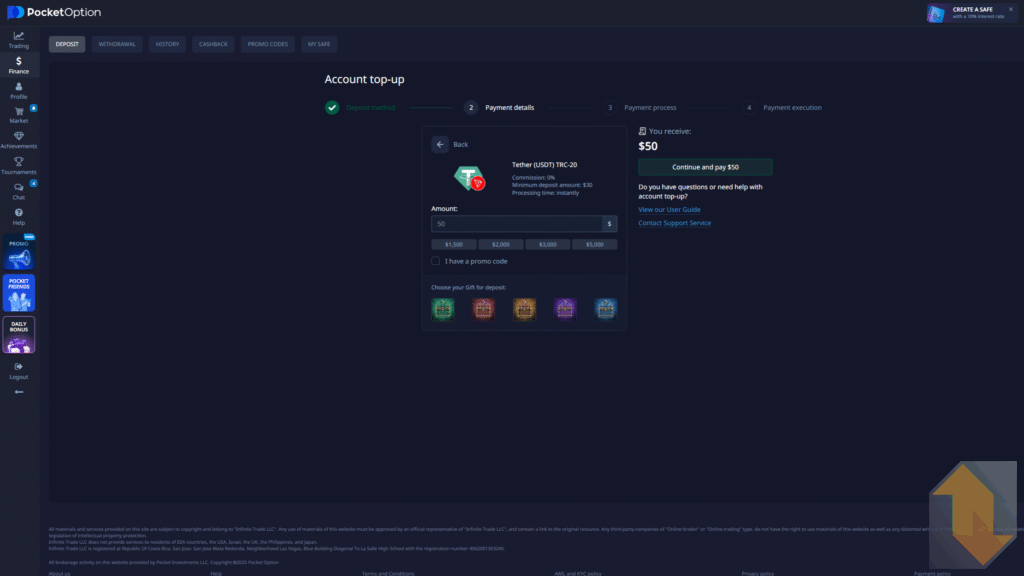
Task: Open the Help section question-mark icon
Action: pyautogui.click(x=19, y=217)
